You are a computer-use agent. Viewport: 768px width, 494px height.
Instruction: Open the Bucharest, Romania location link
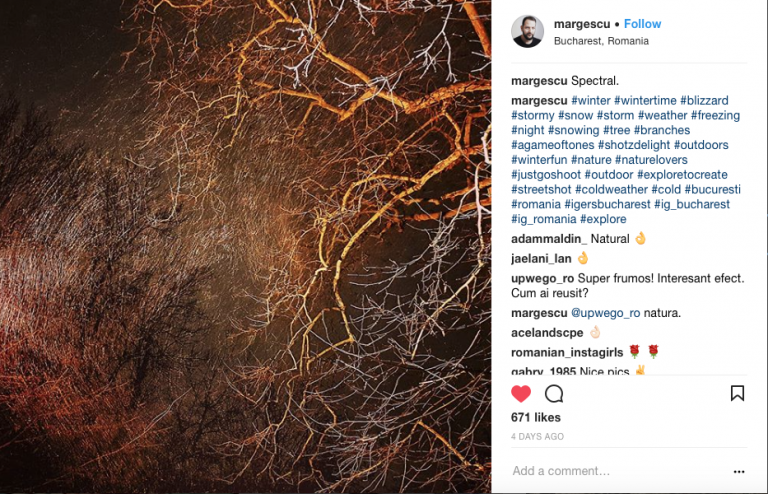coord(601,41)
